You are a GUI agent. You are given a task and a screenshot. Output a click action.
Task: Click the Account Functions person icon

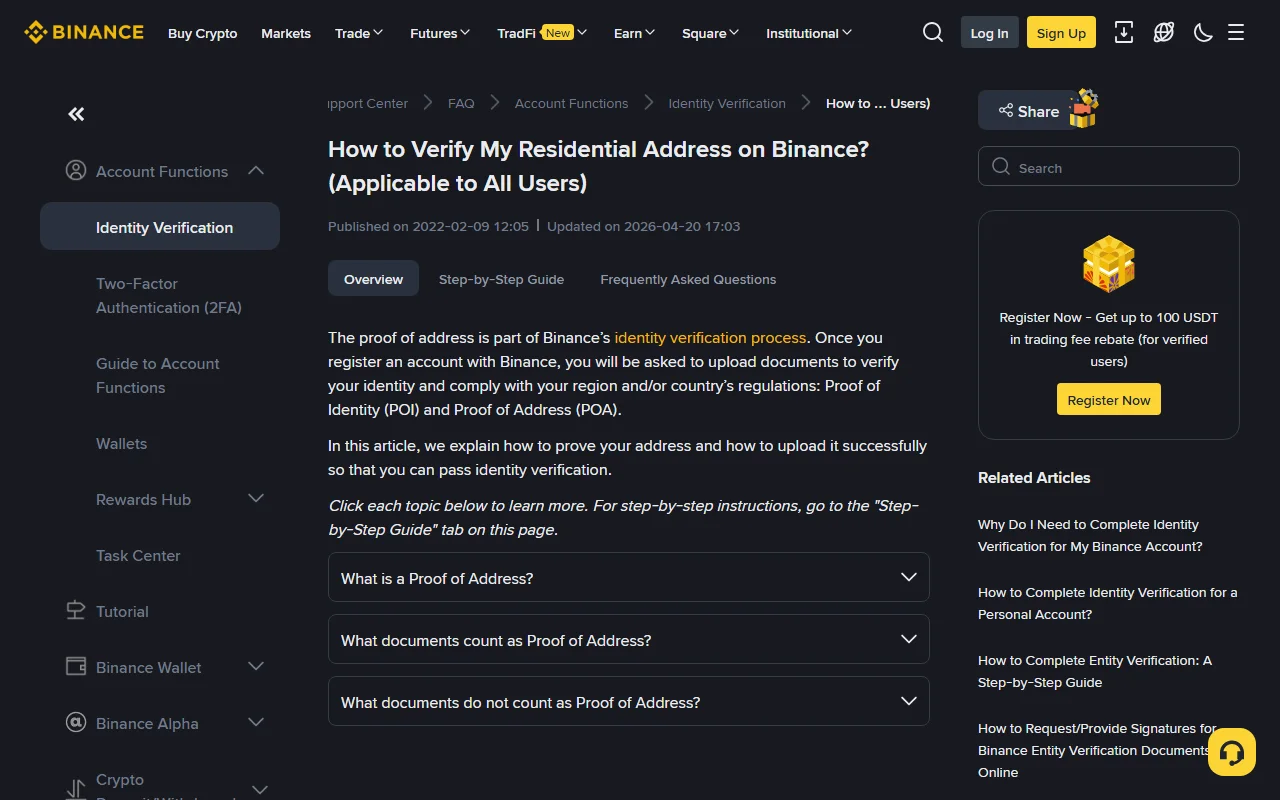pyautogui.click(x=76, y=171)
